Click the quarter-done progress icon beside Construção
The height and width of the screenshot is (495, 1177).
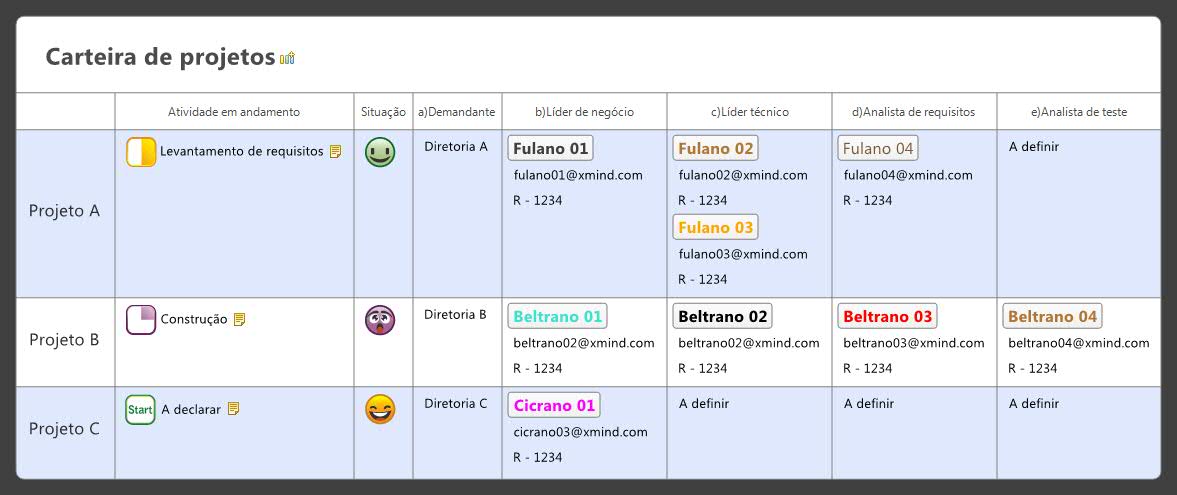point(141,320)
